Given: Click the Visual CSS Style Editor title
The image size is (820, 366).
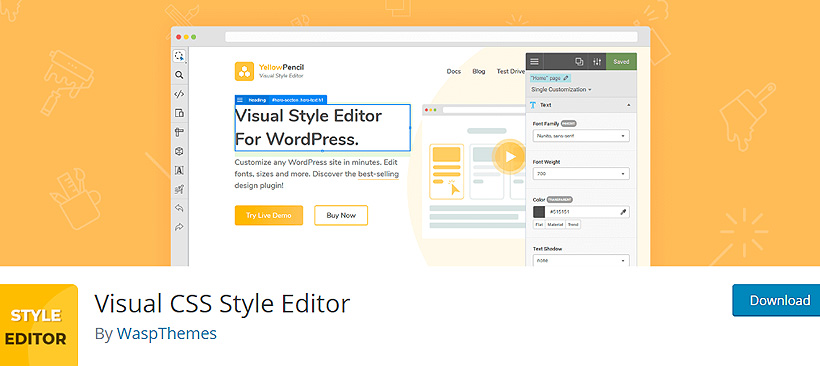Looking at the screenshot, I should [x=222, y=304].
